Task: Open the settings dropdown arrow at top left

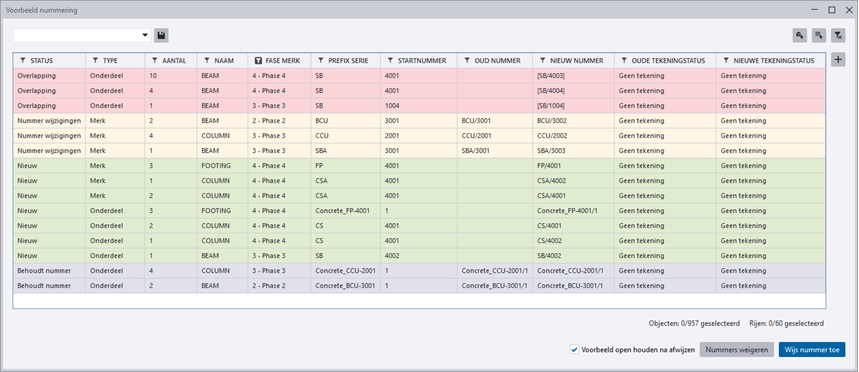Action: coord(145,36)
